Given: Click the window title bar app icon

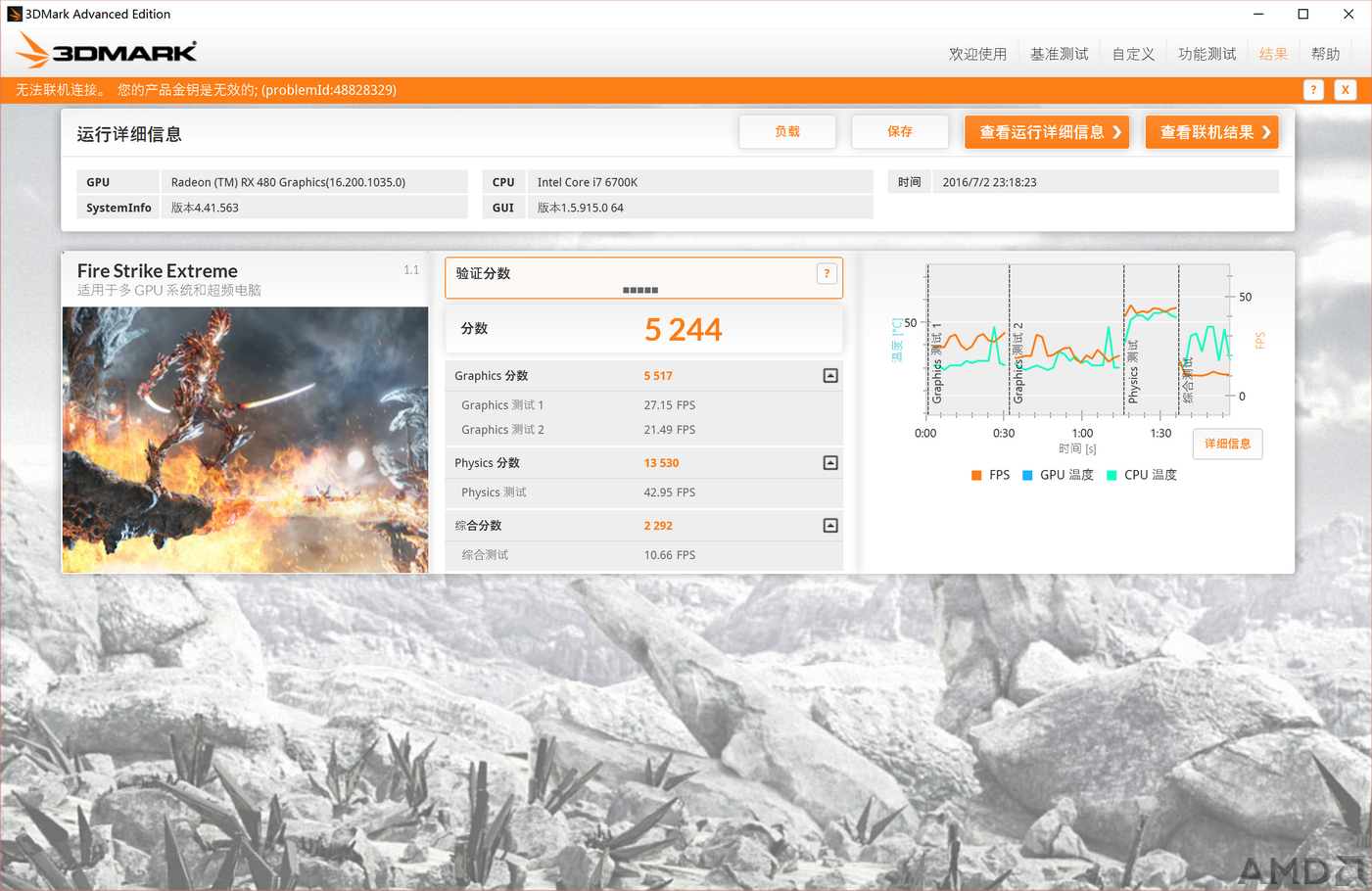Looking at the screenshot, I should pos(14,14).
